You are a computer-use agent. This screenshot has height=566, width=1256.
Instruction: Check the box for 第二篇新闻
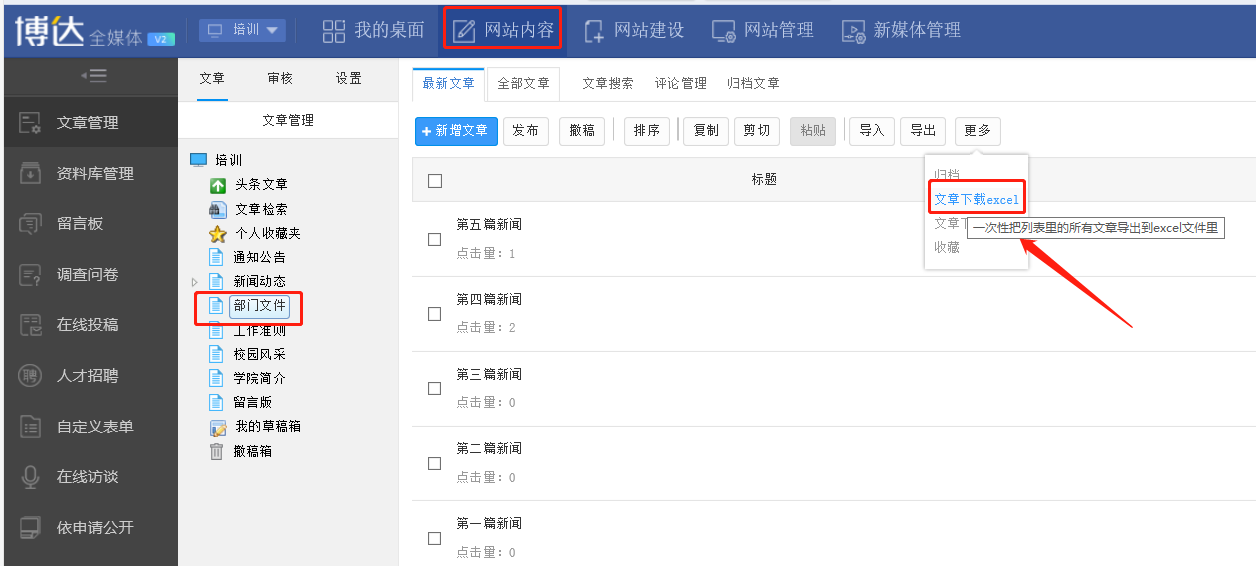(434, 463)
